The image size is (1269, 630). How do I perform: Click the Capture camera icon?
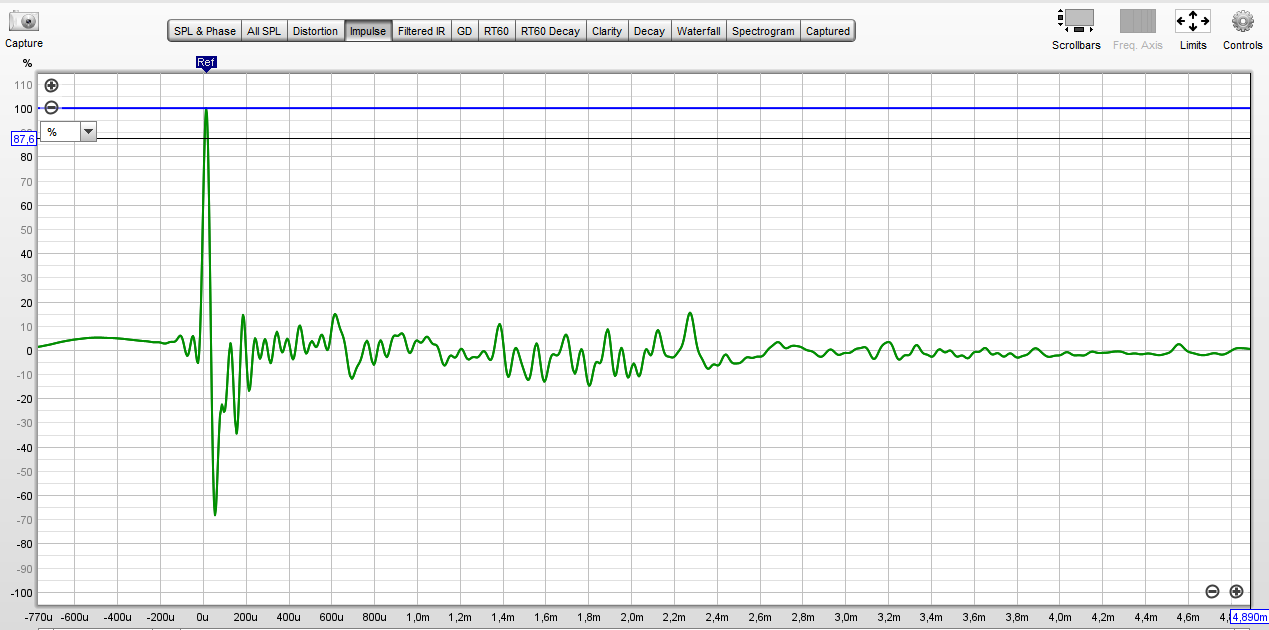(24, 21)
